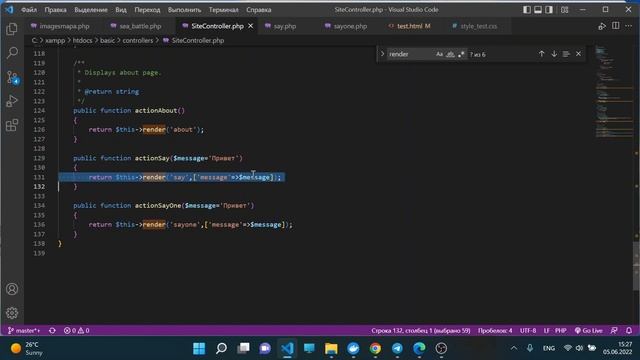Open the Правка menu
This screenshot has width=640, height=360.
click(56, 10)
